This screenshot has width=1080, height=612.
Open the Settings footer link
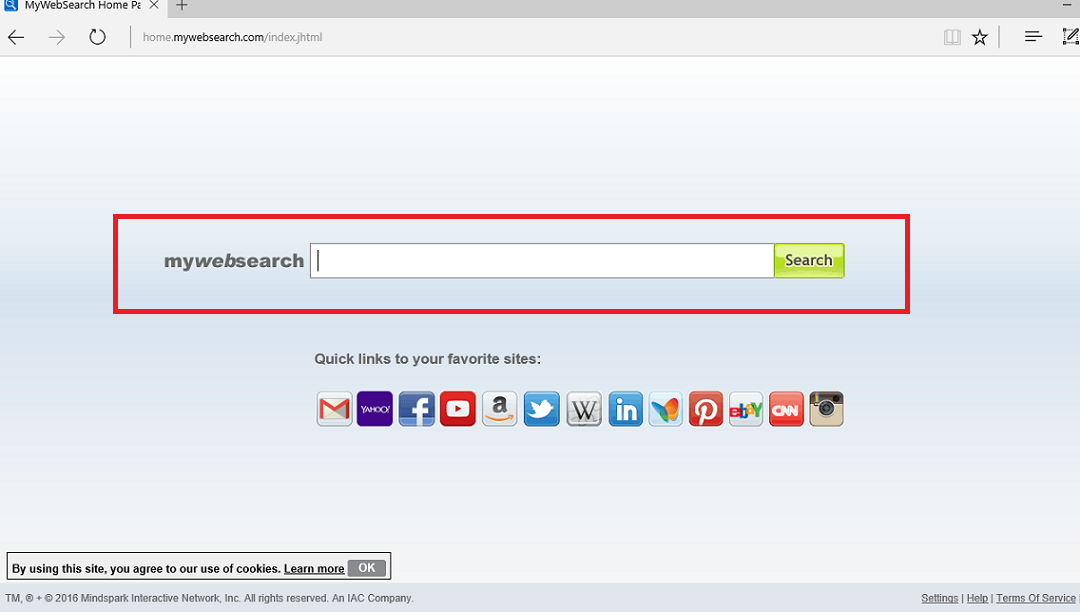[x=939, y=598]
